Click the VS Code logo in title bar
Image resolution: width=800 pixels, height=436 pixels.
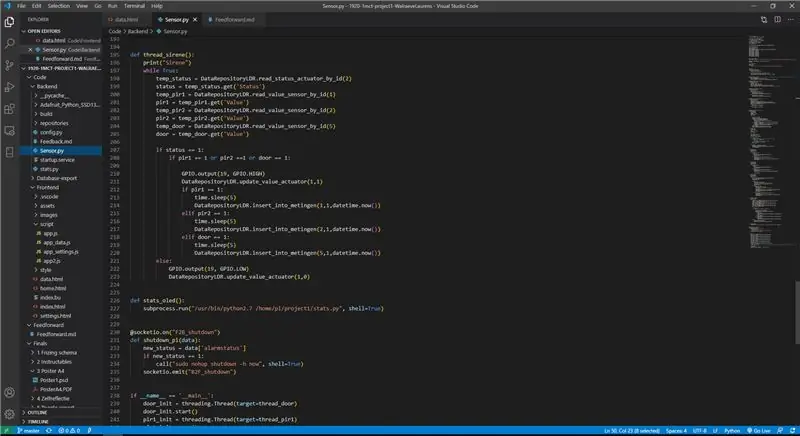click(x=7, y=6)
